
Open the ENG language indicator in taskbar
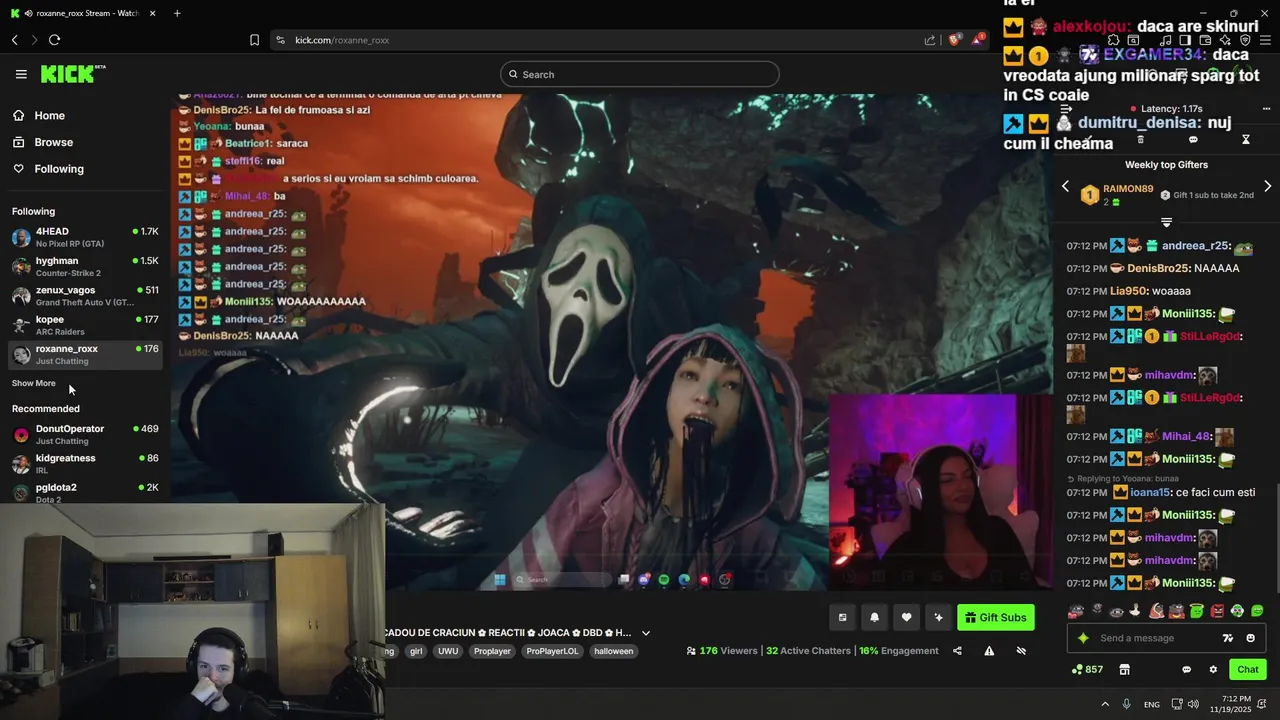(1152, 704)
